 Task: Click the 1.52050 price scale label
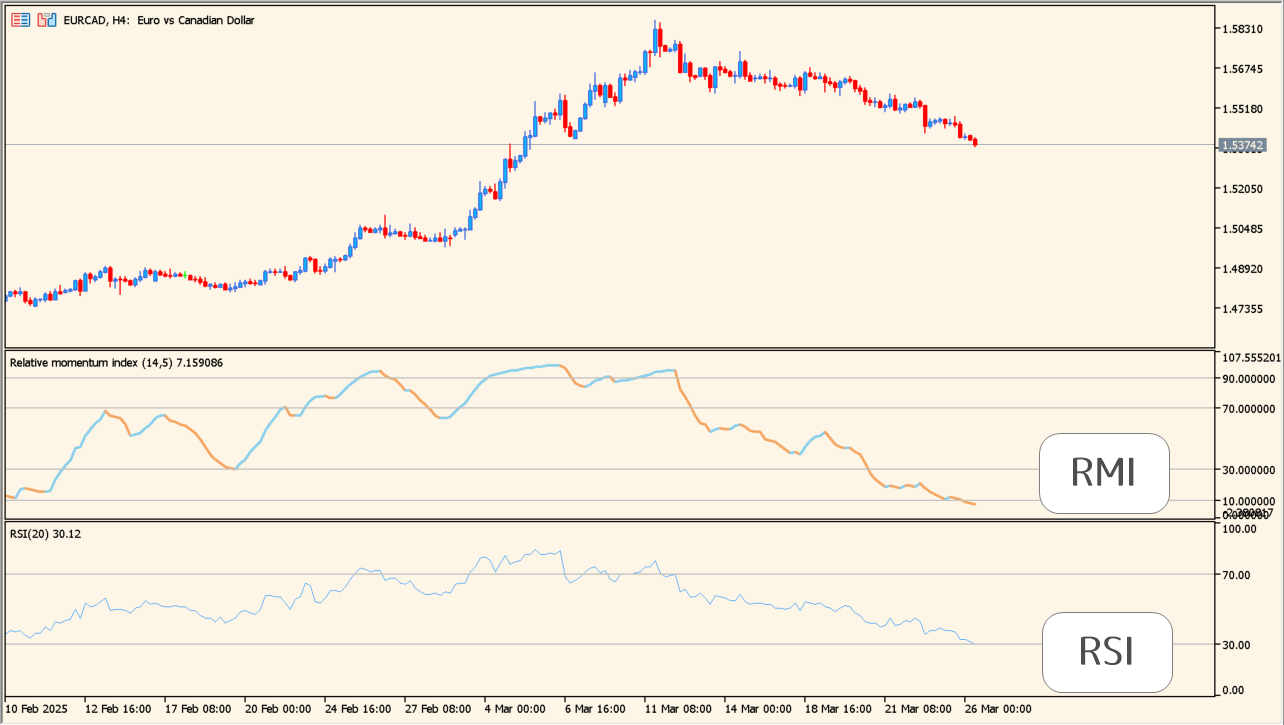coord(1242,189)
